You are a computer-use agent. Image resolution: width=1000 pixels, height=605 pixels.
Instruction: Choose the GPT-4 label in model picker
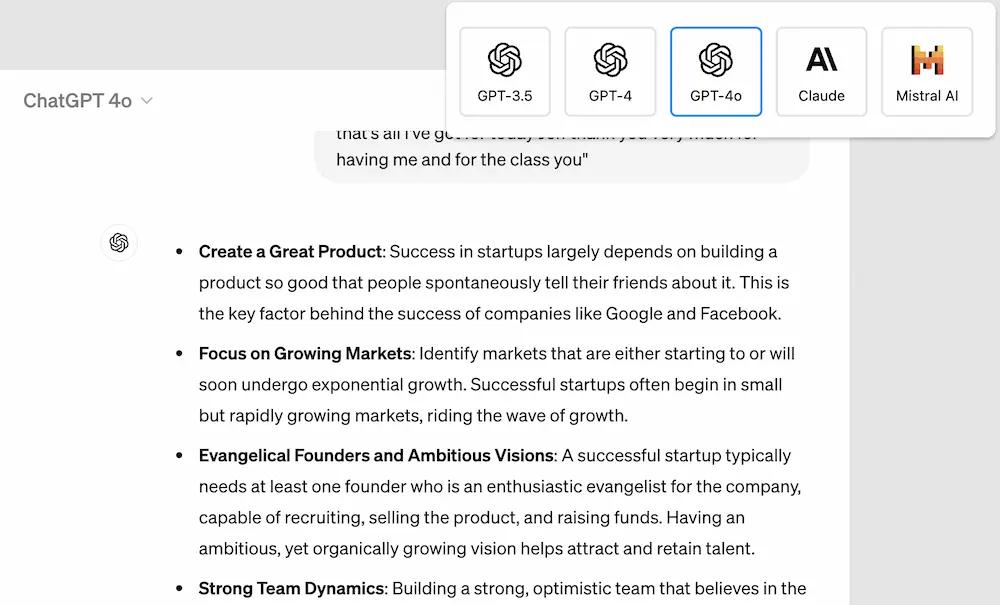click(x=610, y=96)
